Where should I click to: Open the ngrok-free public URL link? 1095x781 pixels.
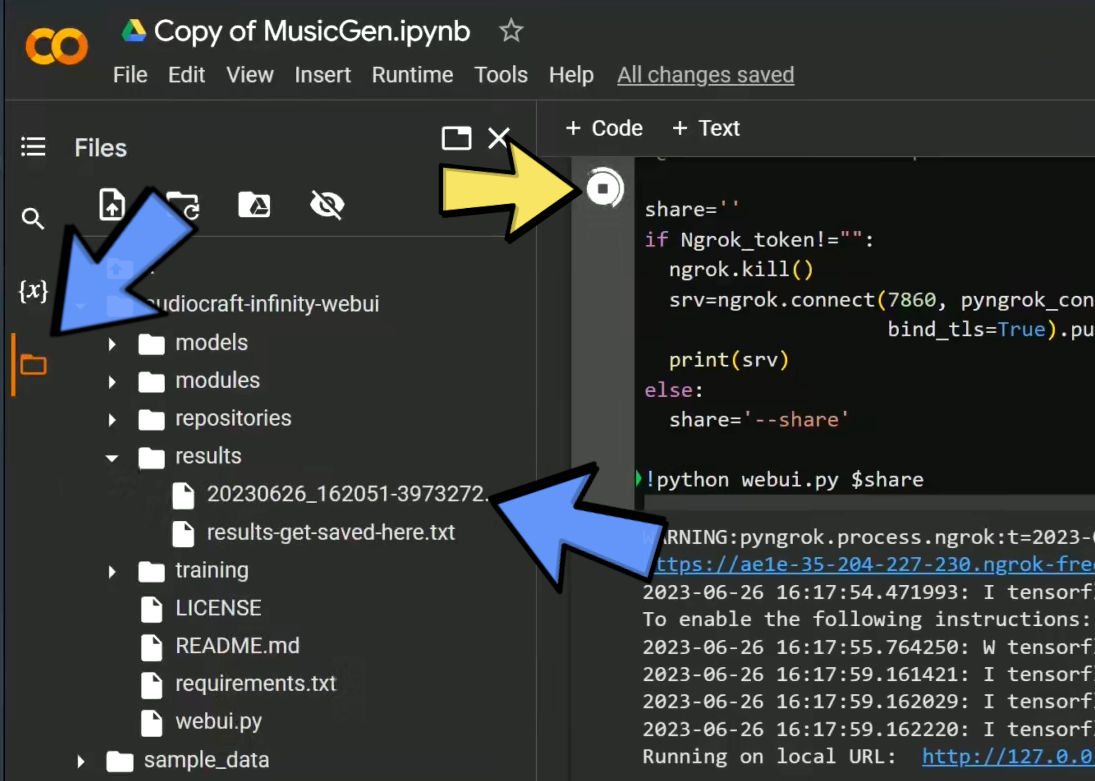873,564
